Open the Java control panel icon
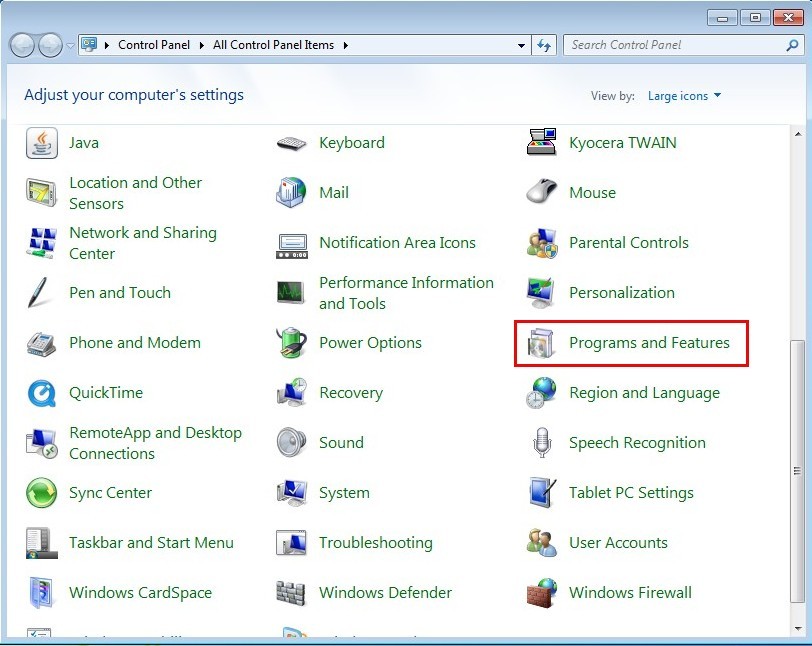812x646 pixels. pos(42,143)
